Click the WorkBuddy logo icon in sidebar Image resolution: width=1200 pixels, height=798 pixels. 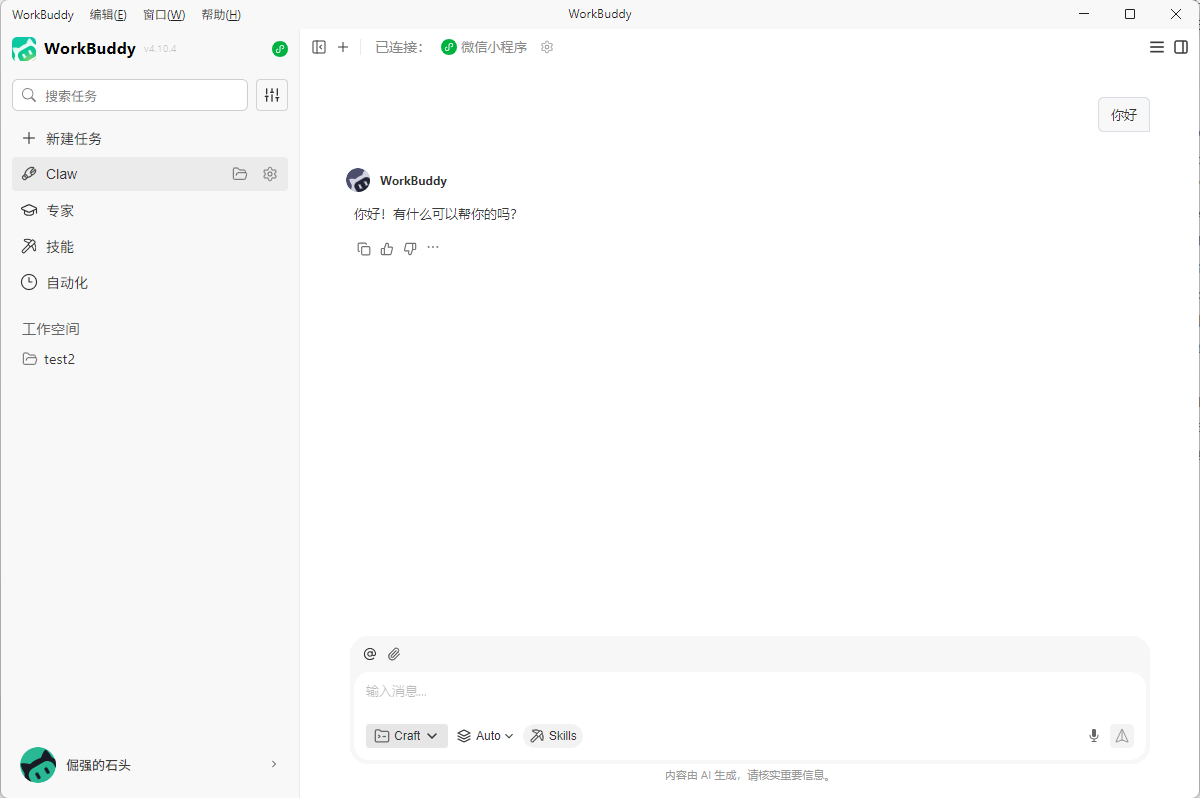tap(24, 49)
